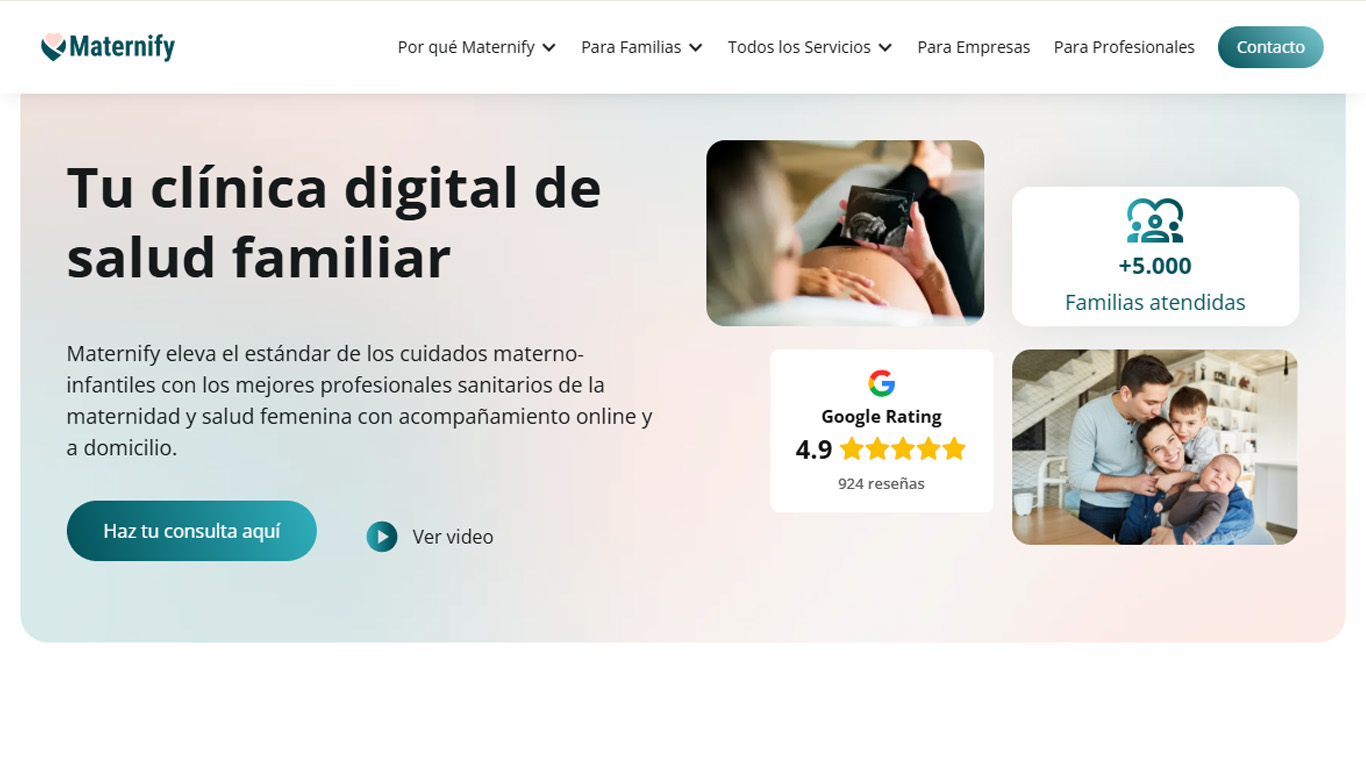Click Haz tu consulta aquí button
Image resolution: width=1366 pixels, height=768 pixels.
192,531
